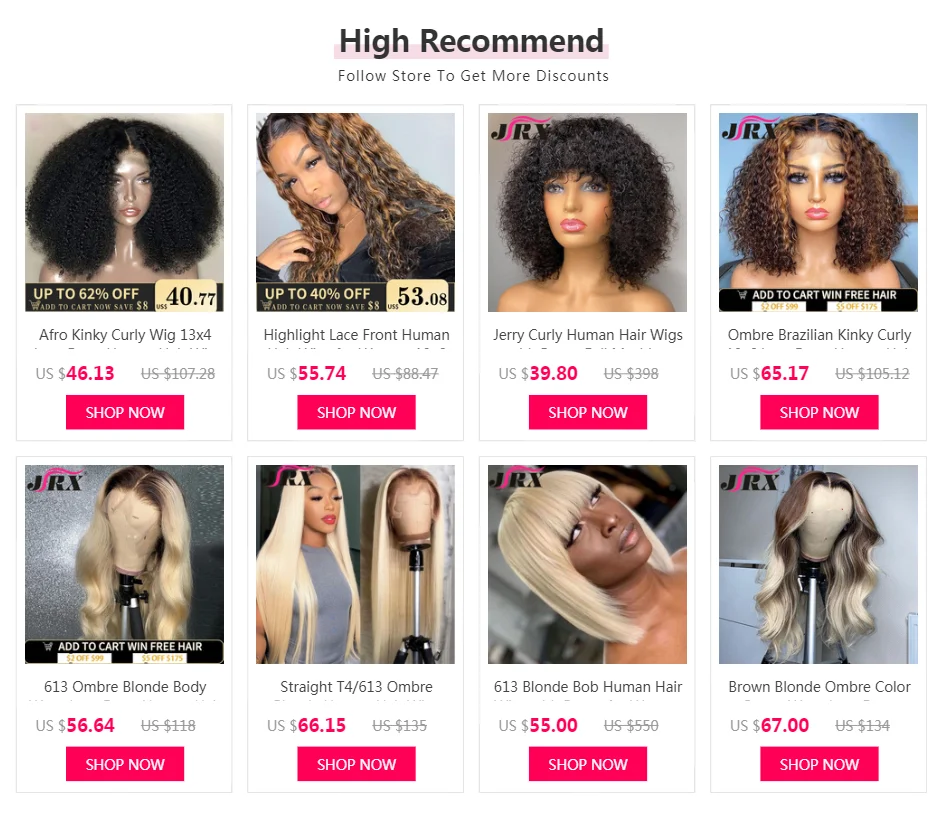Click SHOP NOW under Afro Kinky Curly Wig
943x815 pixels.
tap(125, 412)
